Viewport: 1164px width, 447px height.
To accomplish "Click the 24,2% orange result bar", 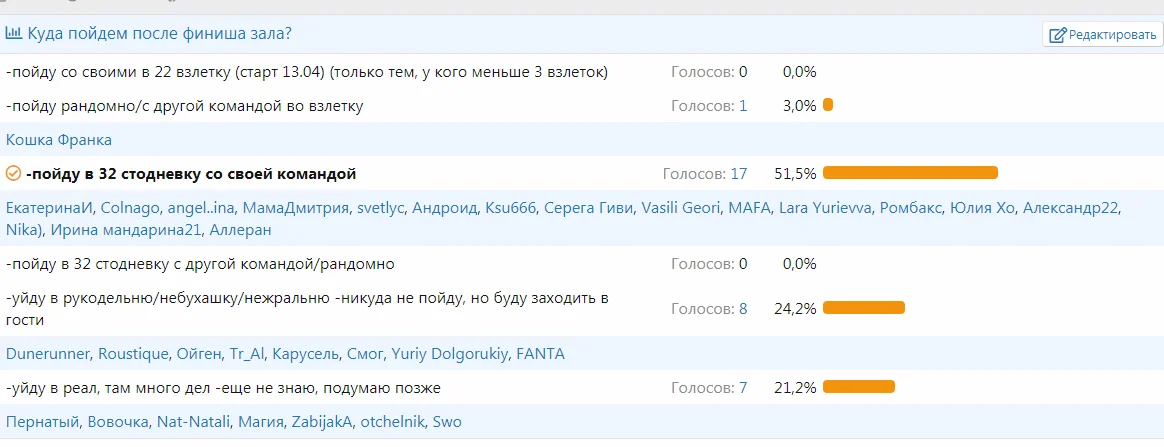I will click(x=863, y=308).
